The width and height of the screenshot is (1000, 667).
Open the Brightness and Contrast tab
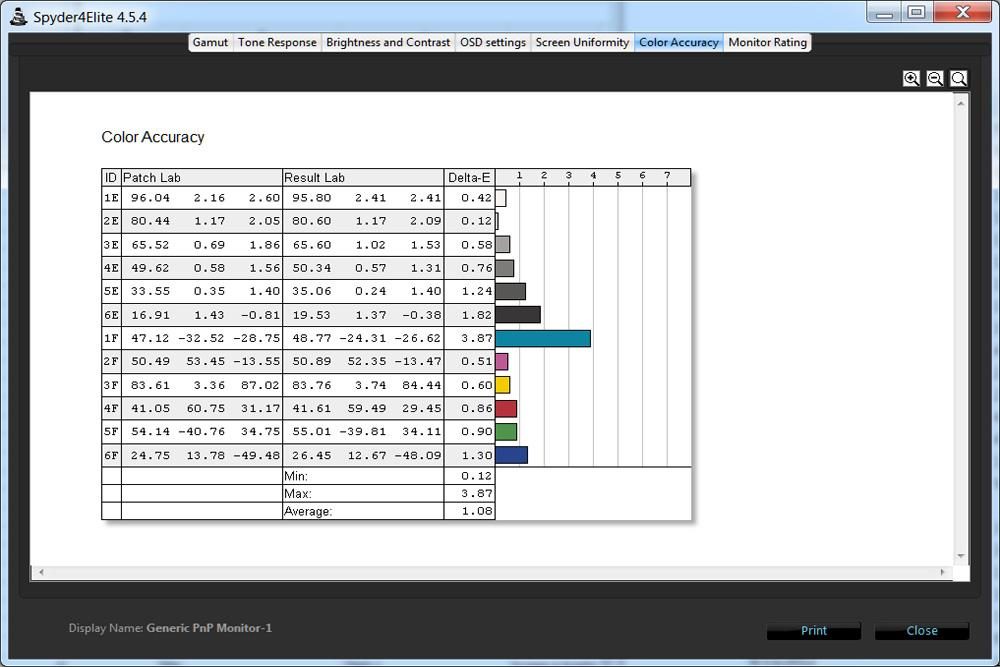[388, 42]
